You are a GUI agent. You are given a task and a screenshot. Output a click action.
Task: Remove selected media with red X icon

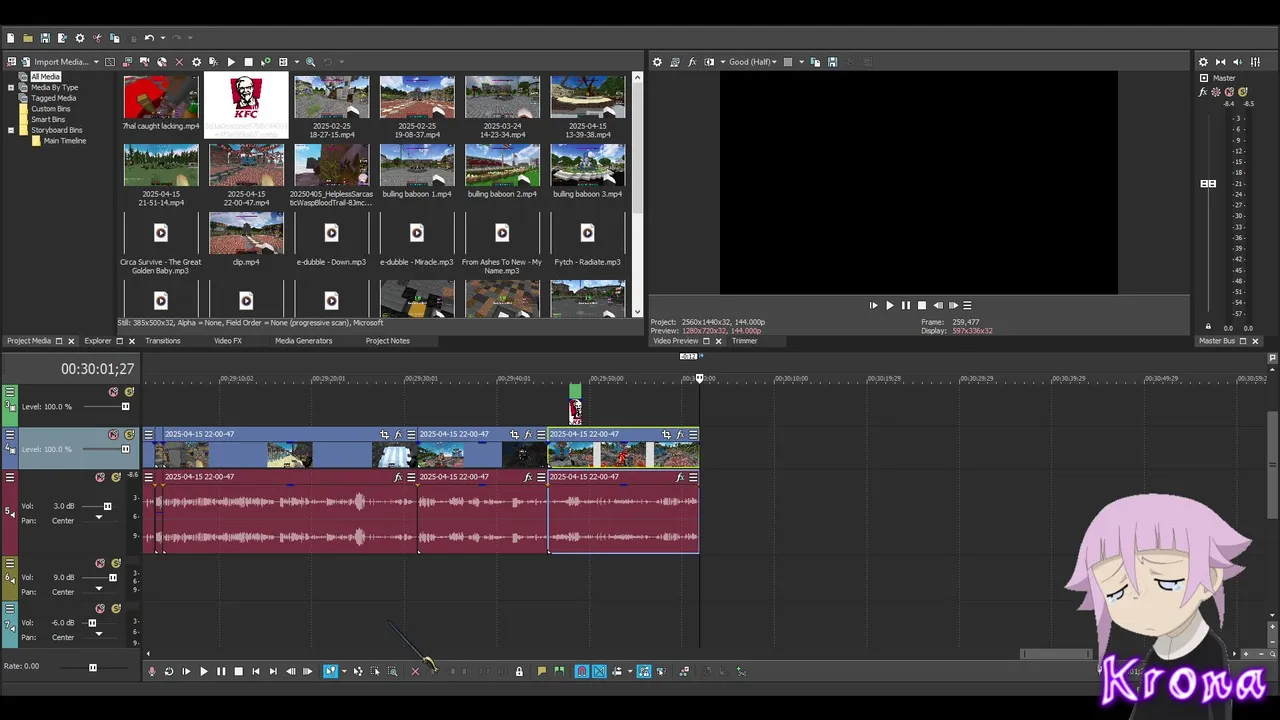[179, 62]
